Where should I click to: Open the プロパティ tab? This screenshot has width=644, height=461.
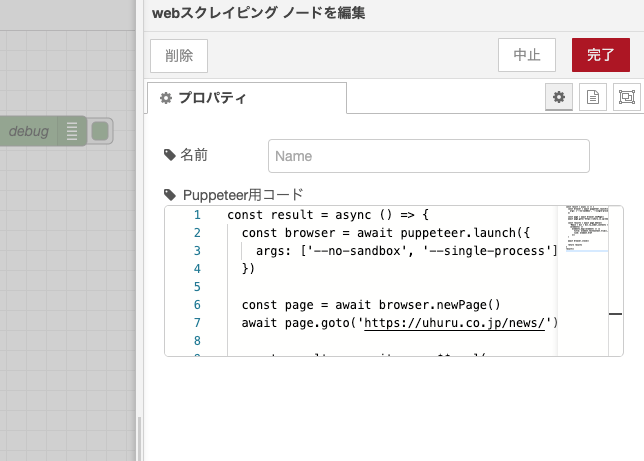tap(247, 98)
